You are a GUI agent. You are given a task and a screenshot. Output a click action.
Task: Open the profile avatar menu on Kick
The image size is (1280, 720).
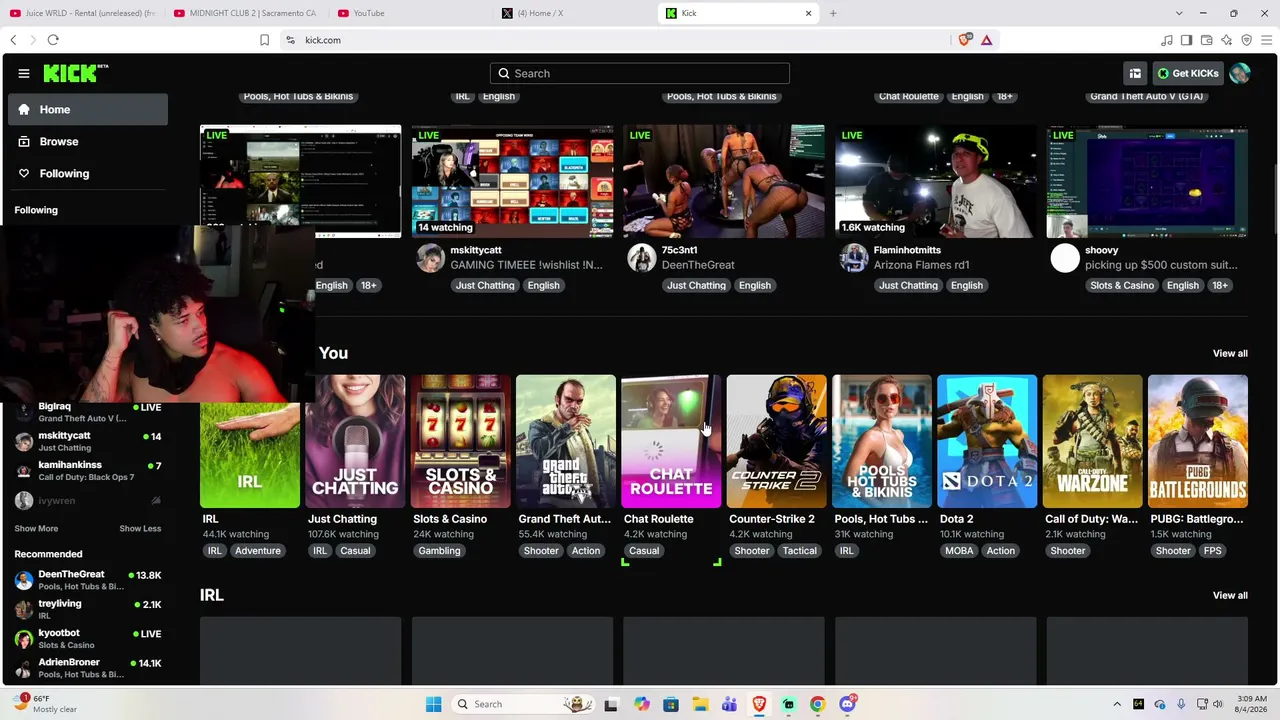(1240, 73)
